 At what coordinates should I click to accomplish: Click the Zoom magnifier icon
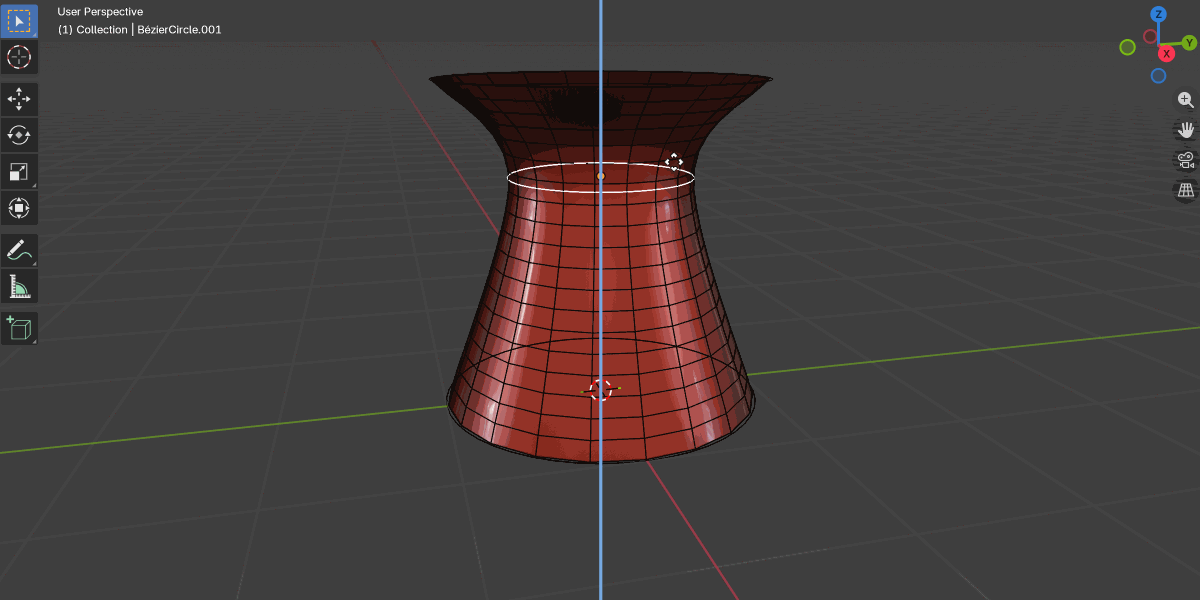pos(1185,100)
